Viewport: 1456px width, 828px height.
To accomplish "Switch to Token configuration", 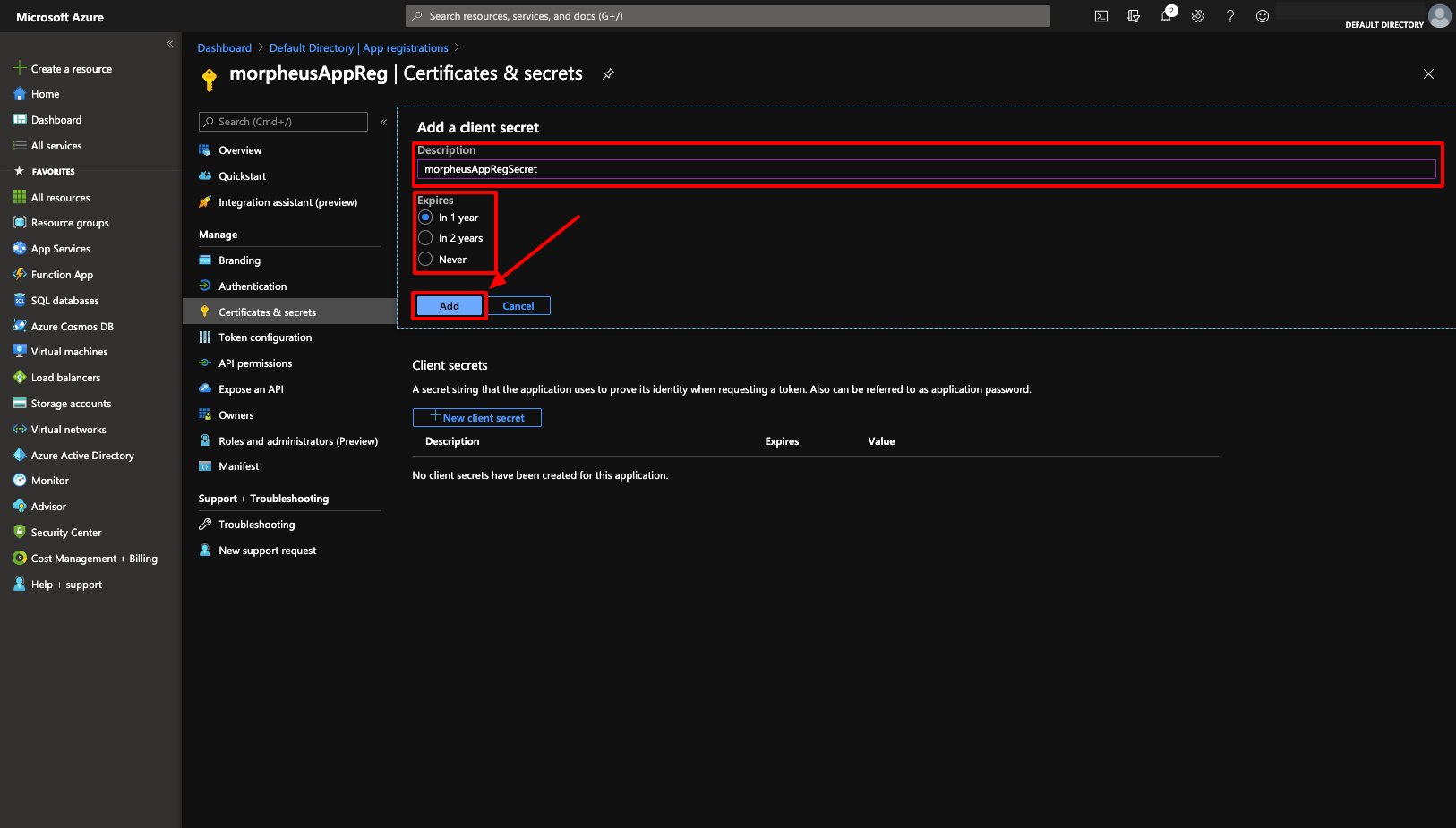I will pyautogui.click(x=263, y=337).
